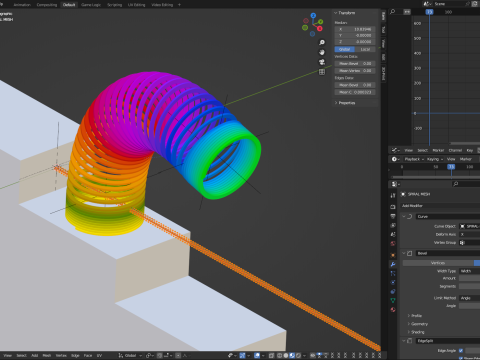Open the World properties tab icon
The image size is (480, 360).
393,243
